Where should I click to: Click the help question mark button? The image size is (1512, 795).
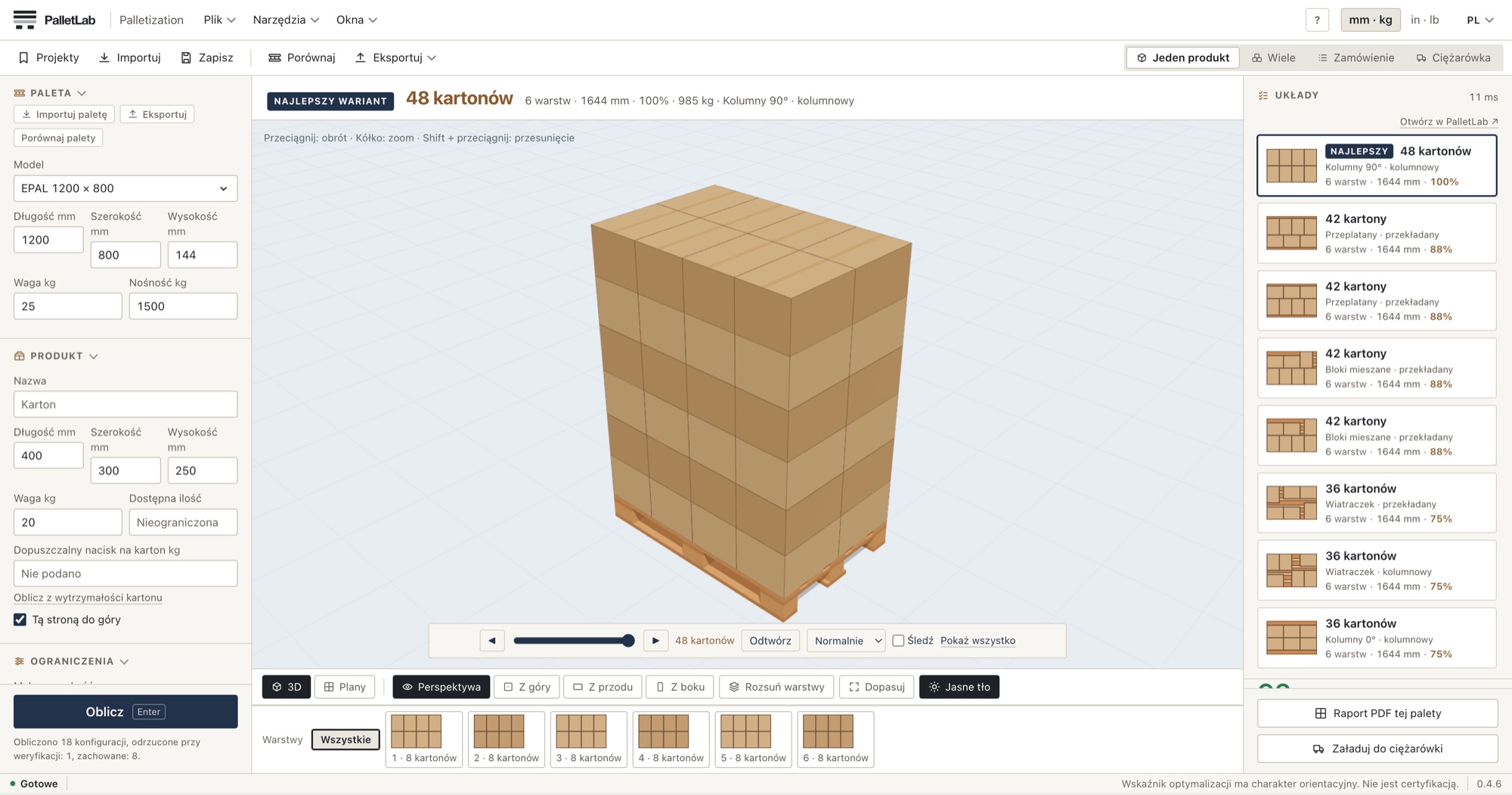[1317, 20]
